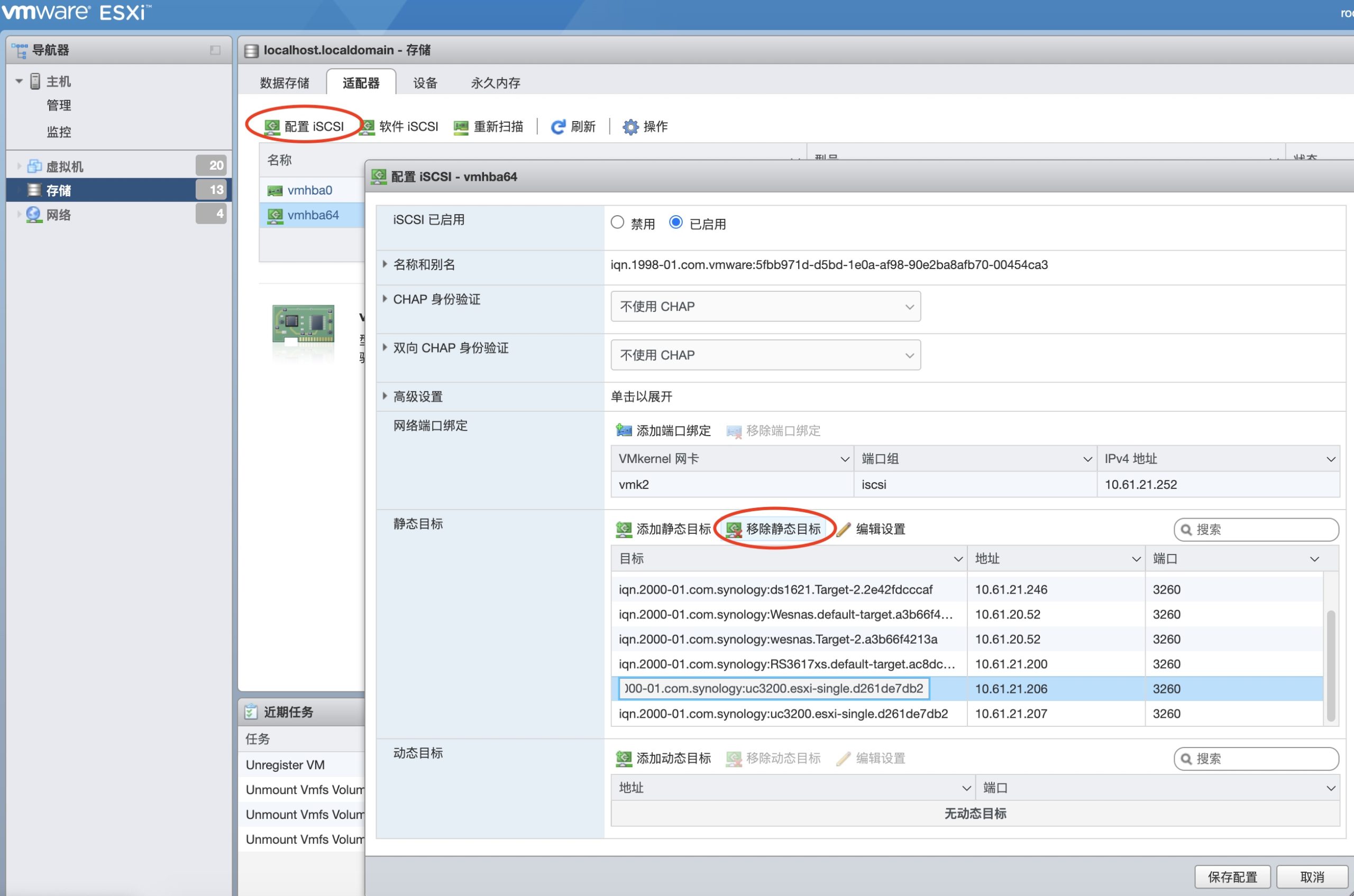Select the Wesnas.default-target static target row
The image size is (1354, 896).
pyautogui.click(x=967, y=614)
